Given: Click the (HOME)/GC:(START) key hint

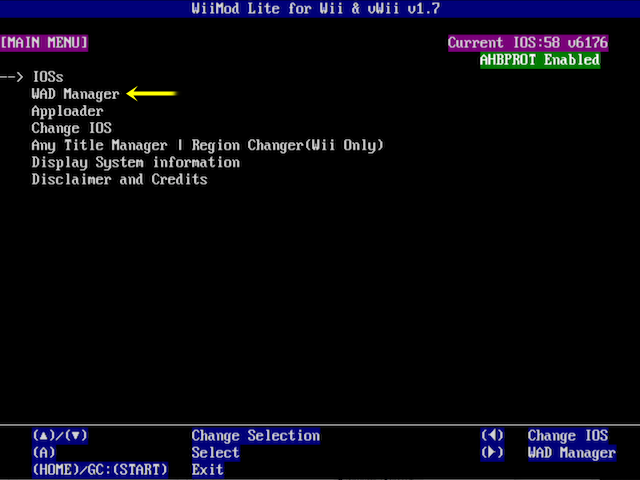Looking at the screenshot, I should tap(100, 469).
